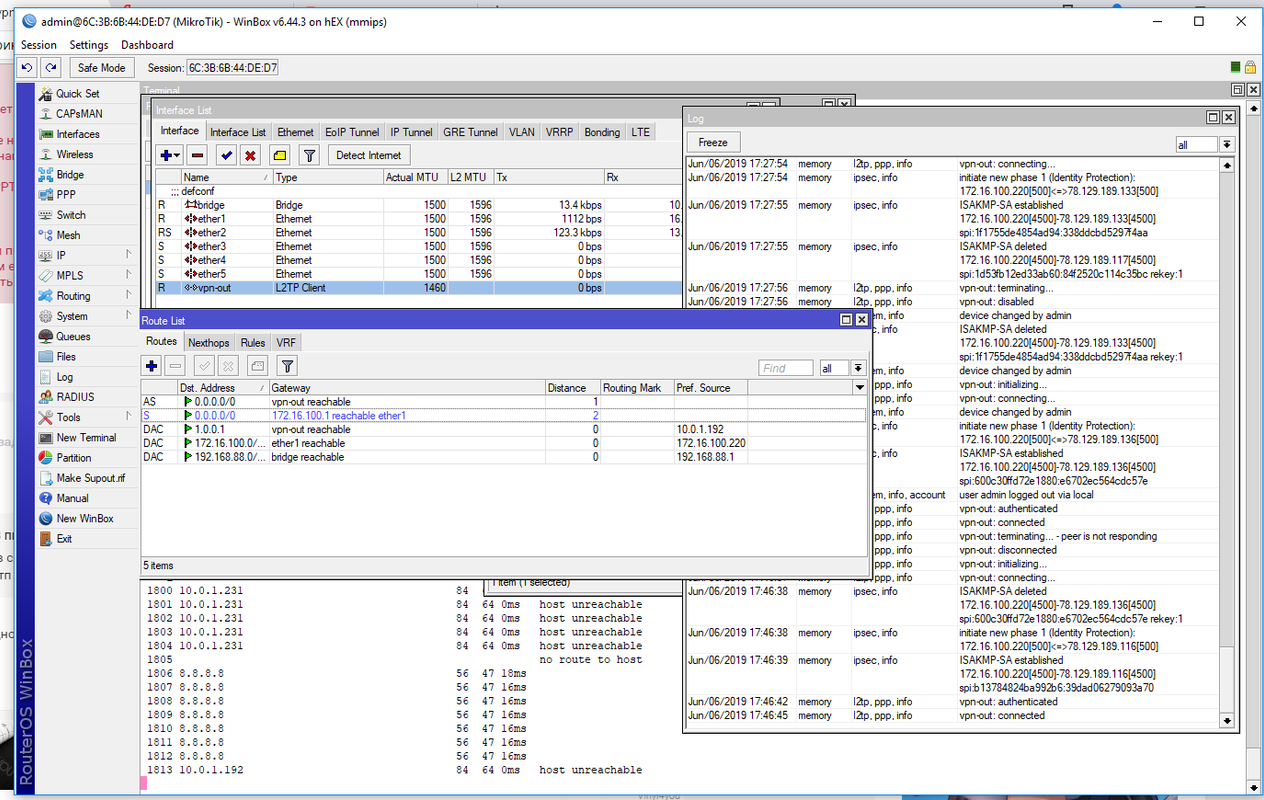Screen dimensions: 1264x800
Task: Open the filter funnel in Route List
Action: tap(287, 367)
